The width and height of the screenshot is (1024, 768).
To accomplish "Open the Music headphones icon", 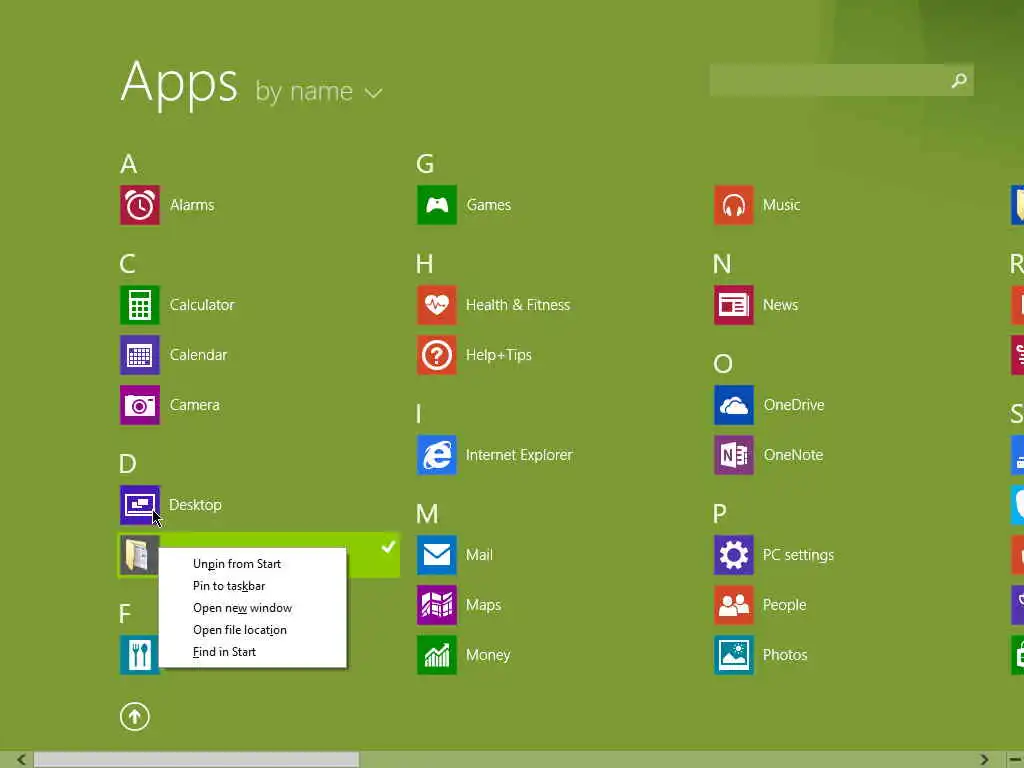I will tap(734, 205).
